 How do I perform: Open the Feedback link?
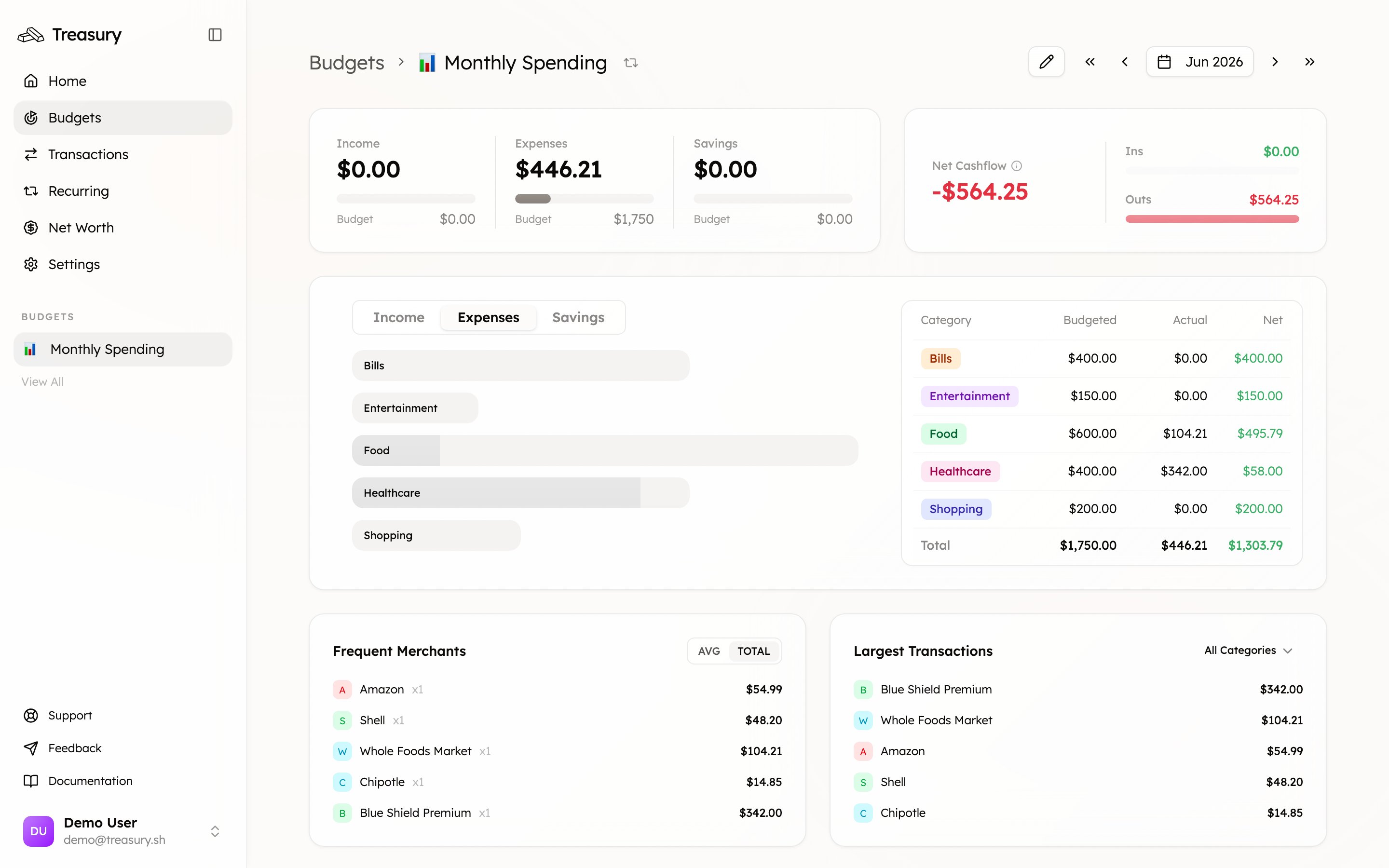pos(123,748)
